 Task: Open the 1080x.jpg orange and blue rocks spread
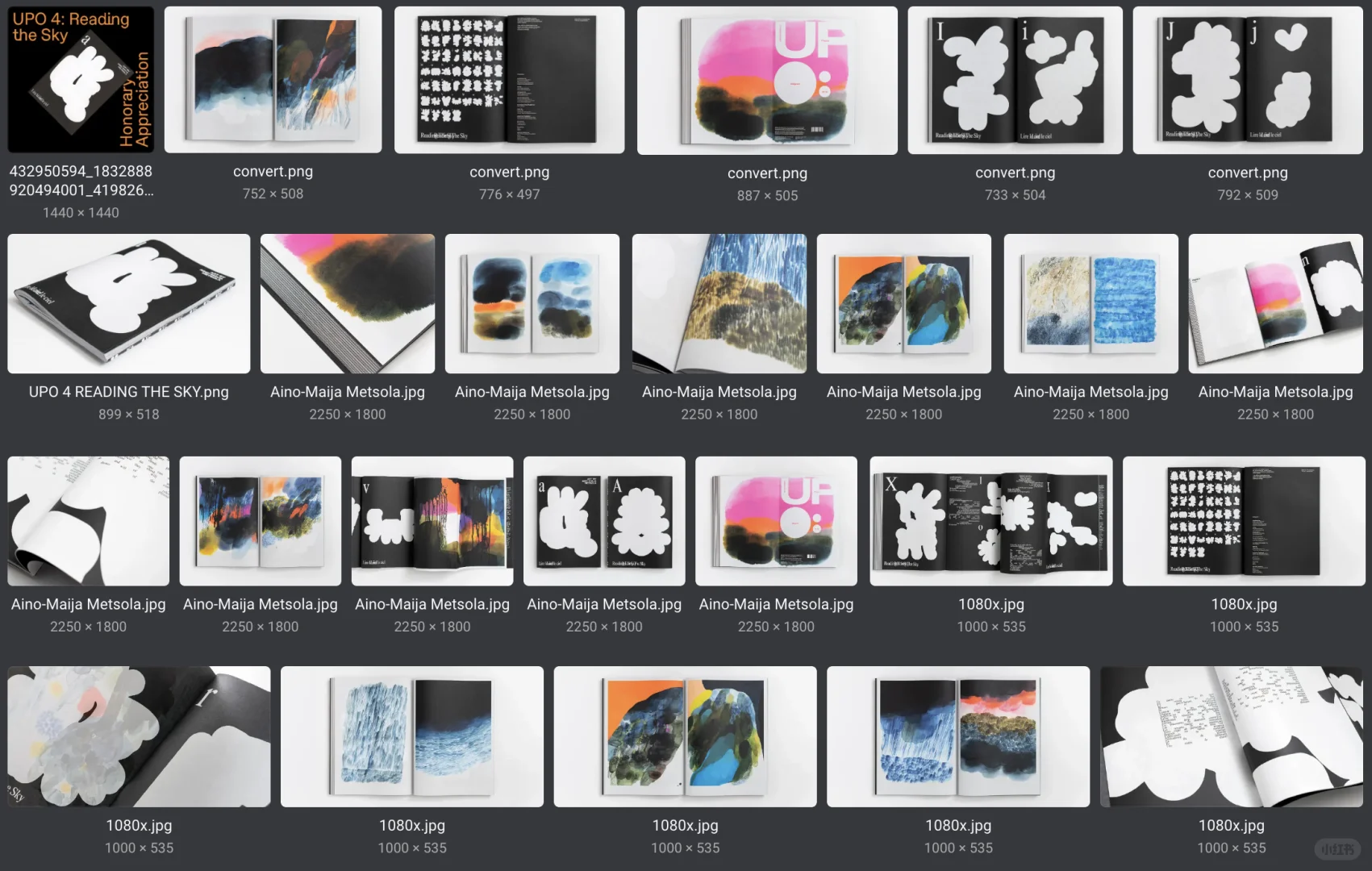coord(685,736)
